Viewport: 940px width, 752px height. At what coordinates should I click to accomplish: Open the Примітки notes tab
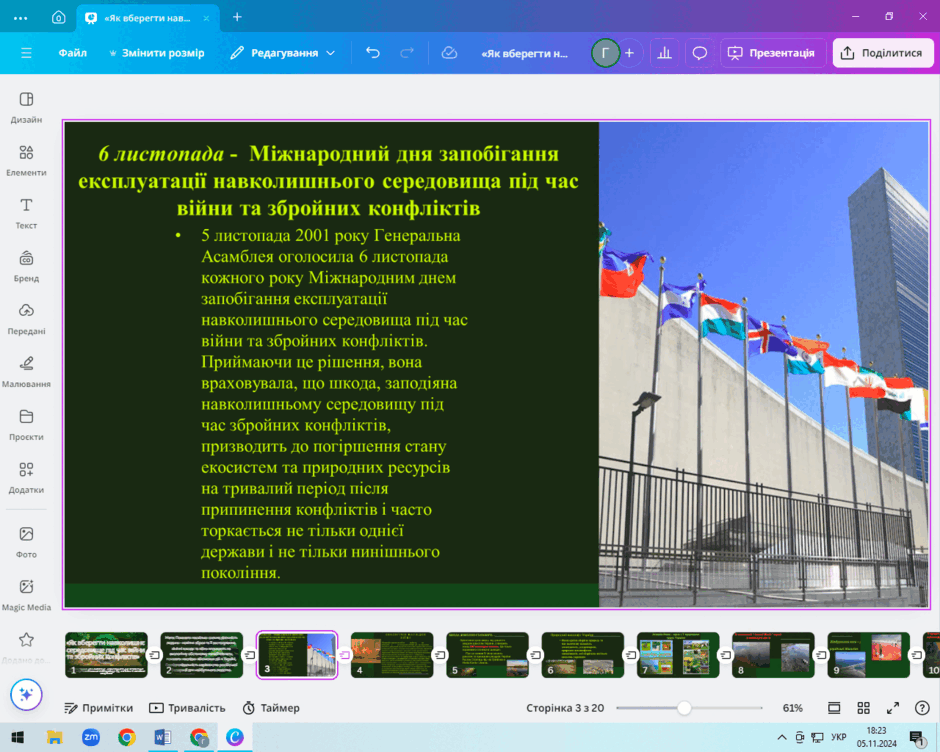[x=99, y=708]
